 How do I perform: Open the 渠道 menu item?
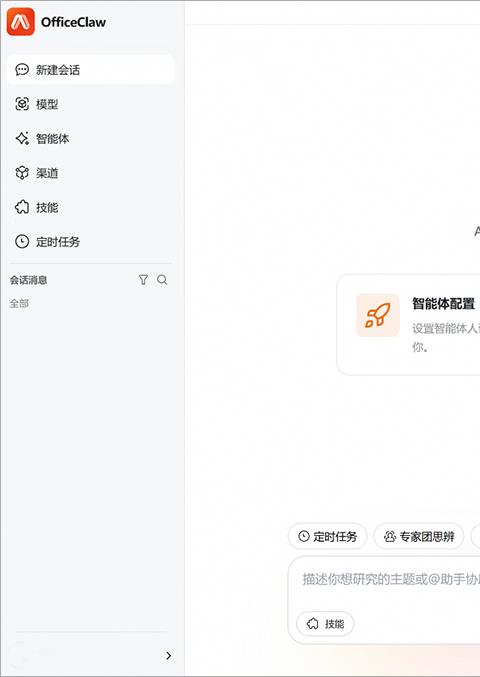coord(90,173)
